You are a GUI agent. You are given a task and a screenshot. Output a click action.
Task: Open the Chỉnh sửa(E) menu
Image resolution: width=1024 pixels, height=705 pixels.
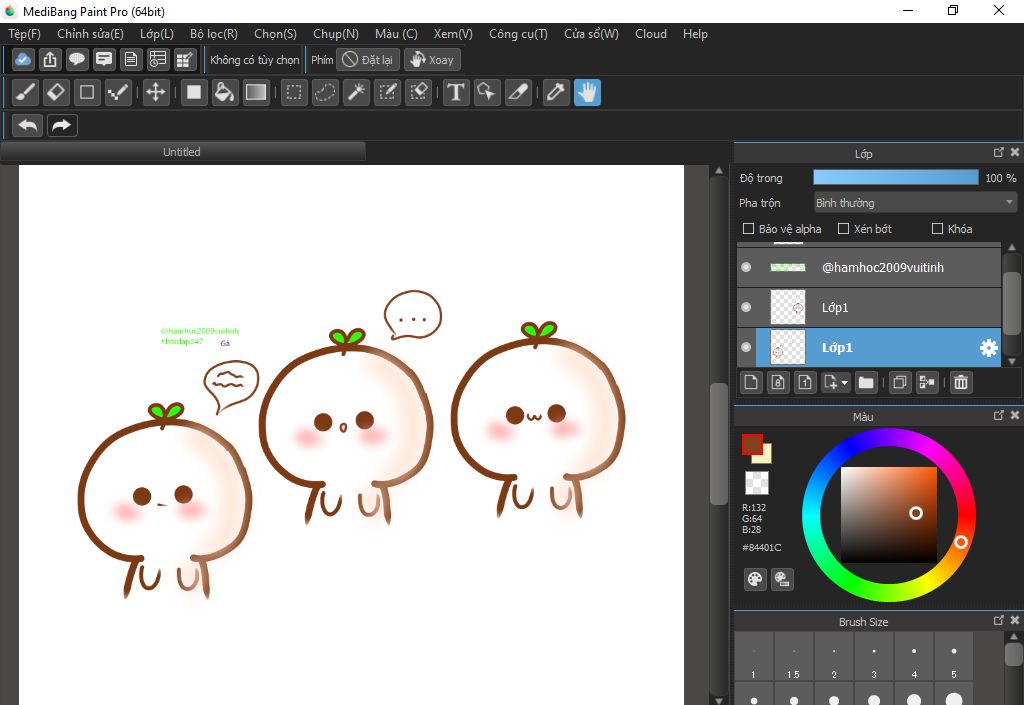[x=90, y=34]
